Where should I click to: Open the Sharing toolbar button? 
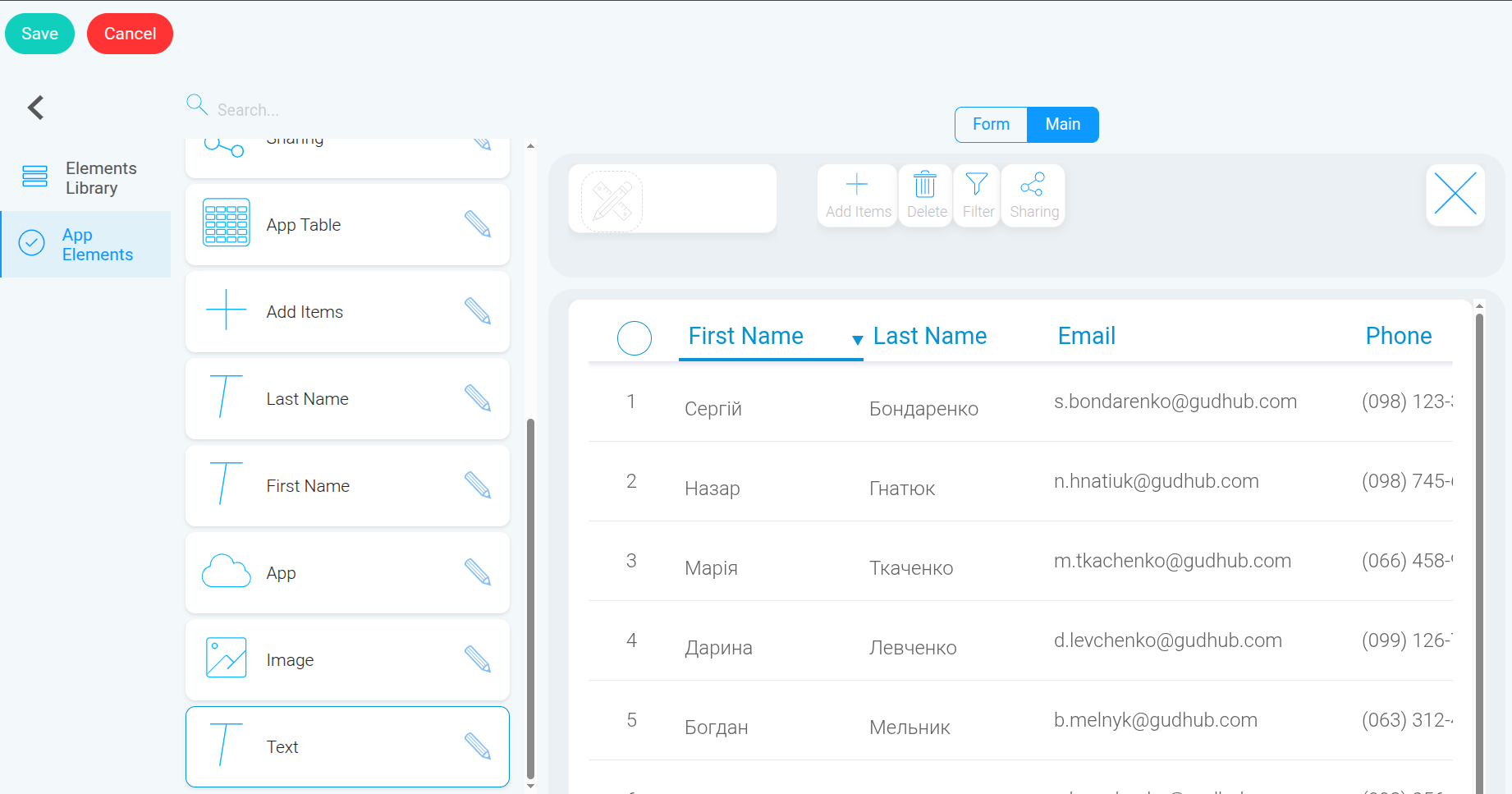(x=1033, y=195)
